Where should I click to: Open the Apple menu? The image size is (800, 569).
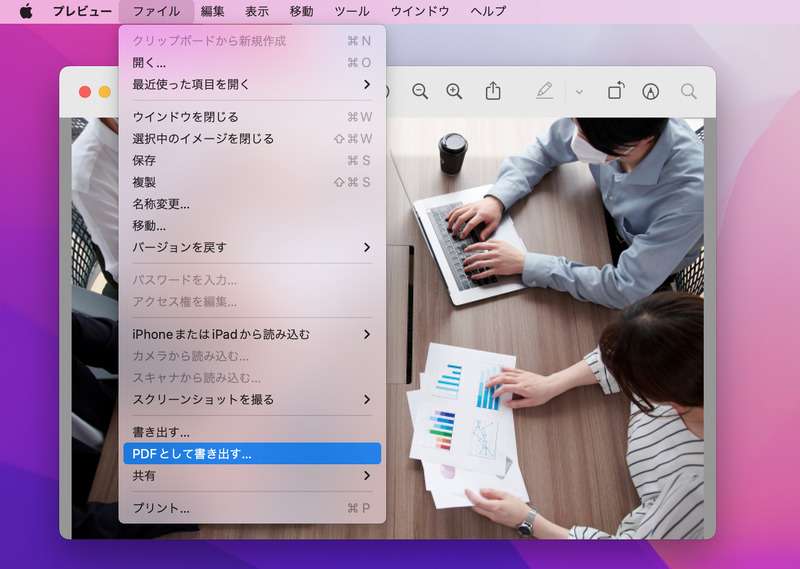tap(26, 11)
